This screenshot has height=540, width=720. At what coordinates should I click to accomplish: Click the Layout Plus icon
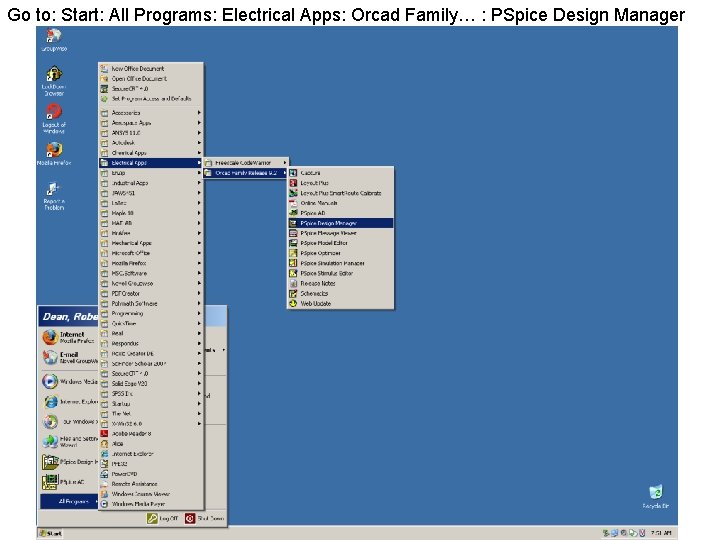(293, 183)
